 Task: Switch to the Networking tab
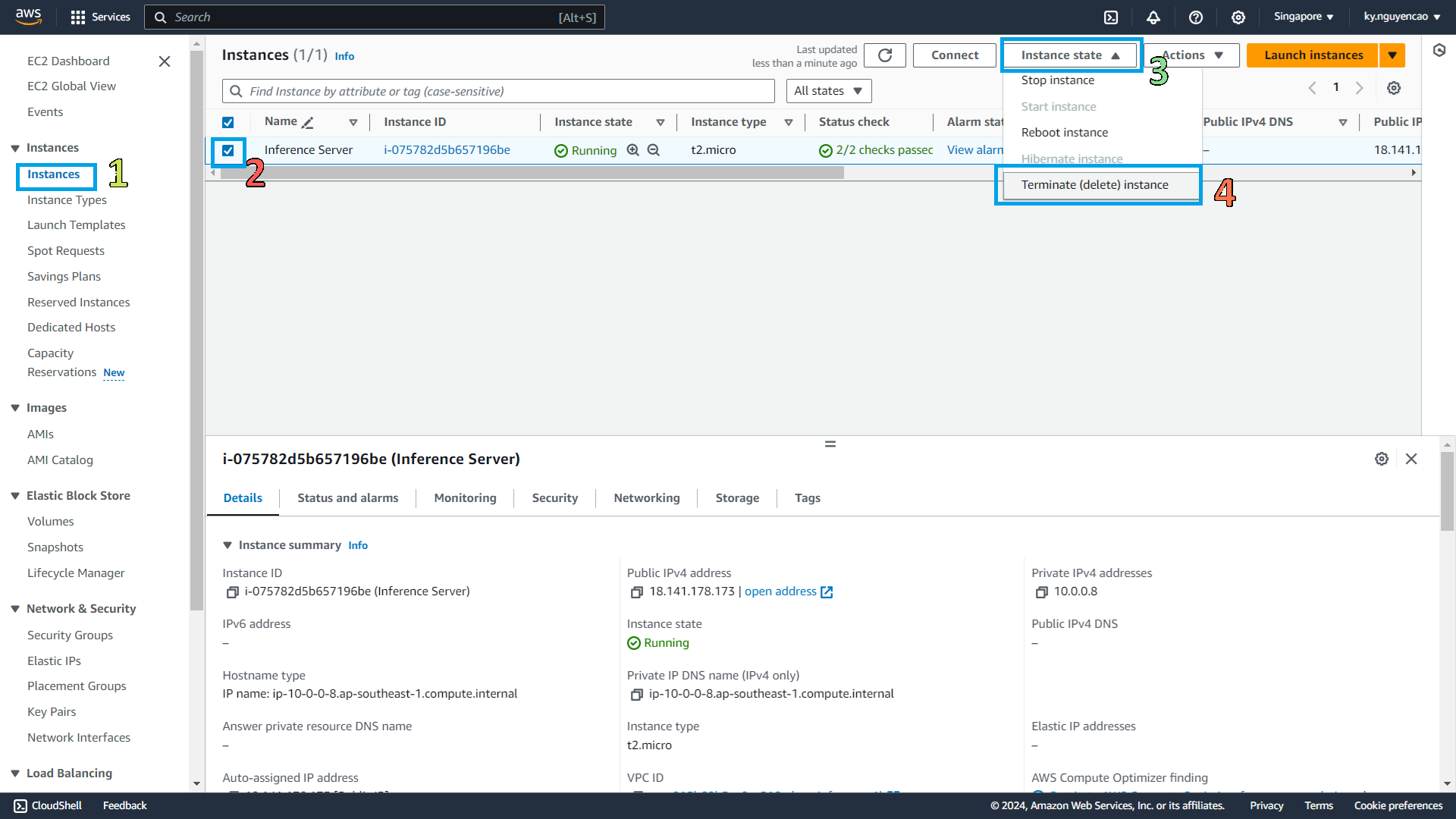click(x=646, y=498)
